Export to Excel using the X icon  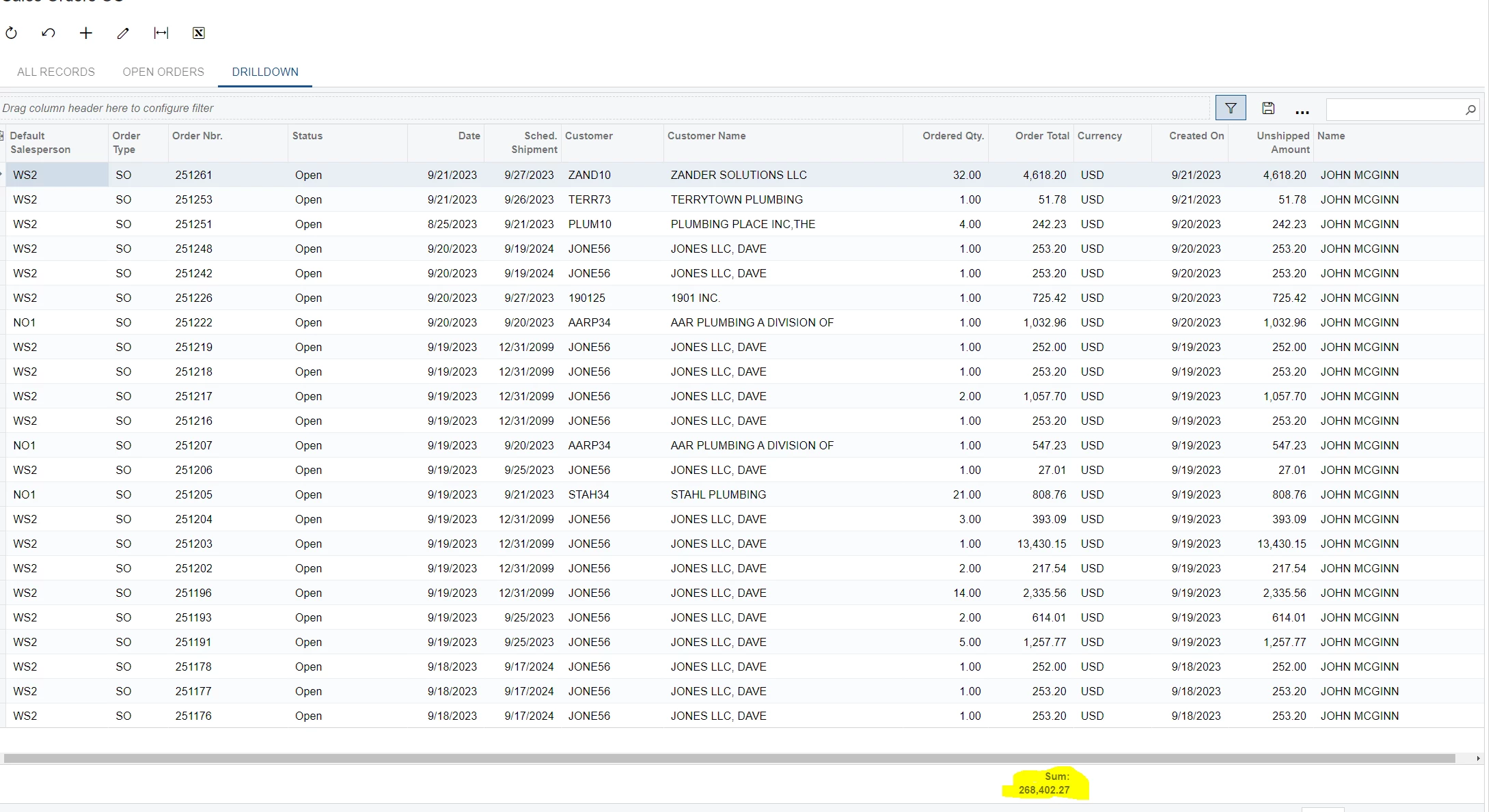198,33
